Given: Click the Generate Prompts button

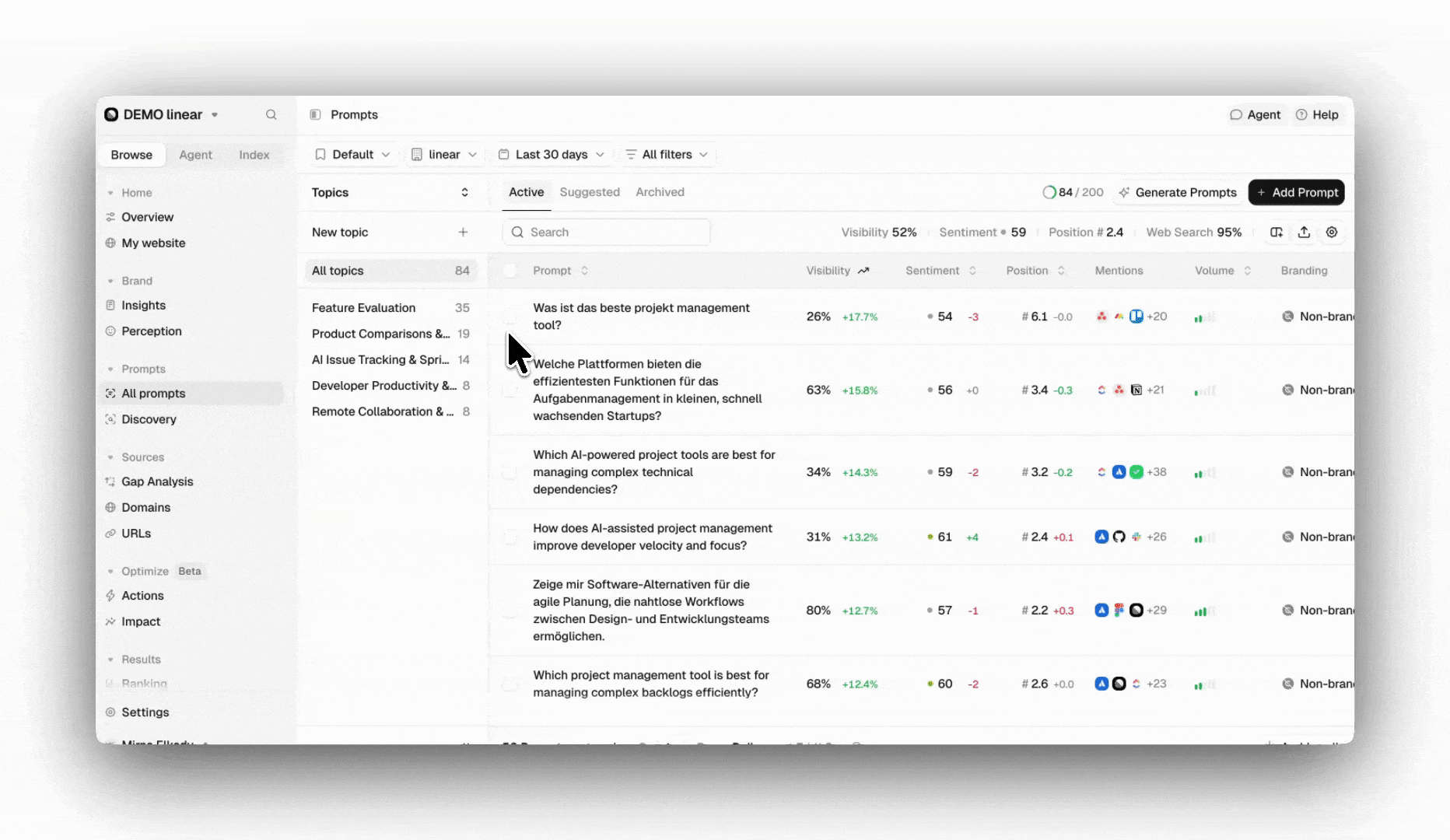Looking at the screenshot, I should point(1177,192).
